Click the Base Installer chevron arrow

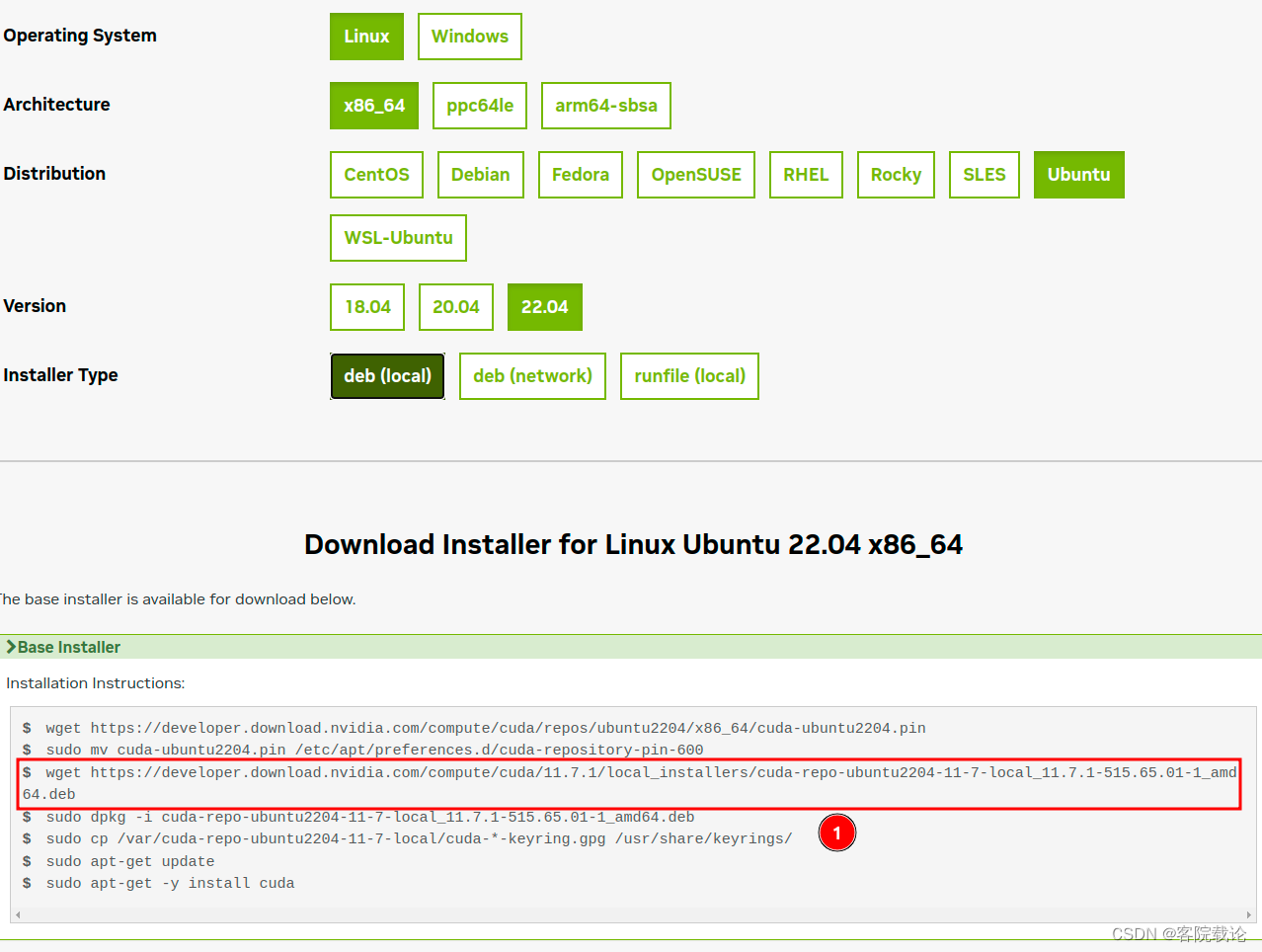point(11,647)
